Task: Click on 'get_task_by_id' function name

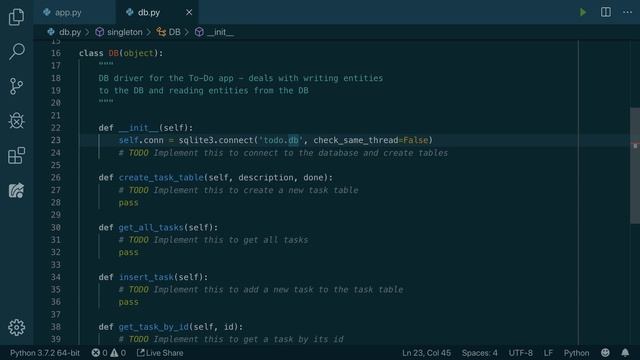Action: pyautogui.click(x=153, y=327)
